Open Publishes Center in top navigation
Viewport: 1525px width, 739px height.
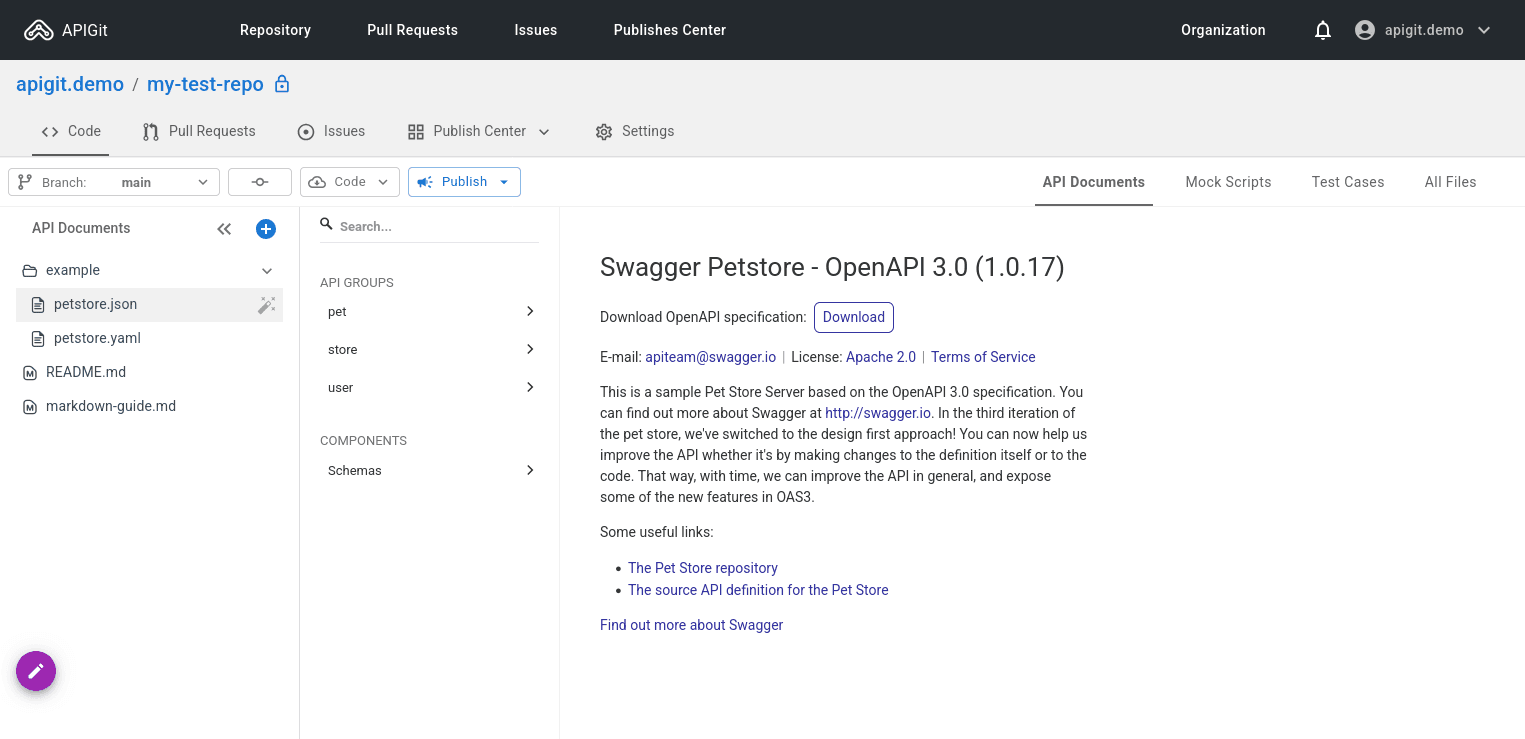[x=670, y=30]
